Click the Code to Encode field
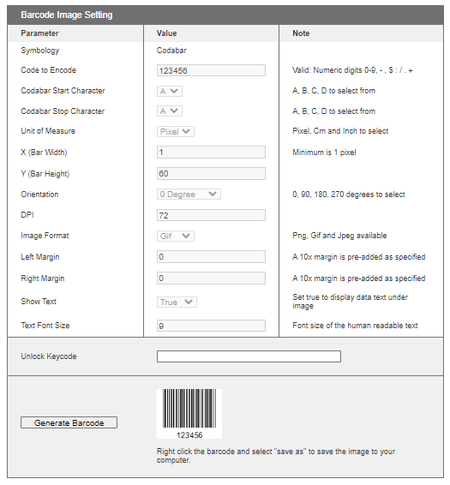This screenshot has width=450, height=485. click(x=211, y=70)
